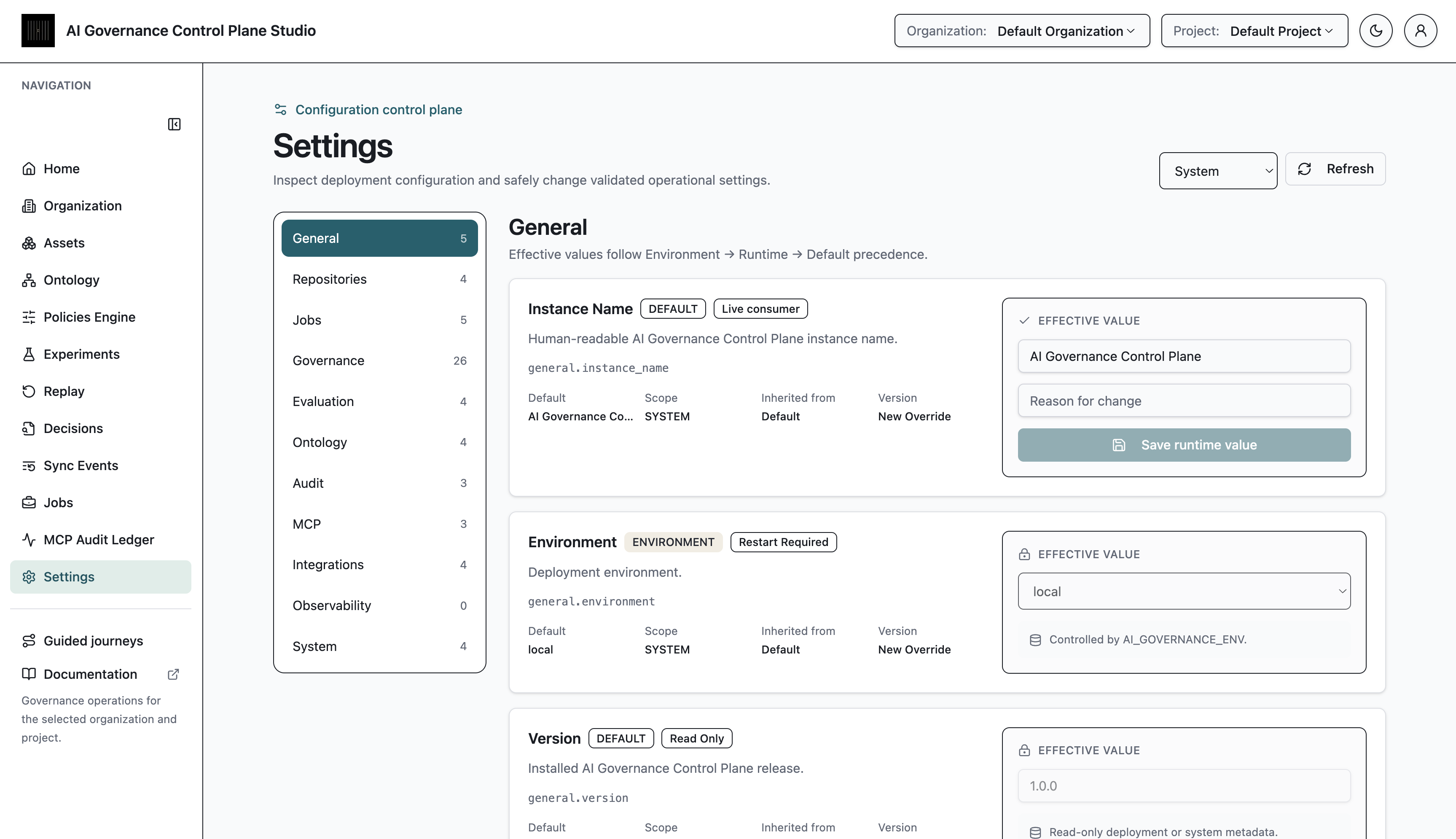Click the Jobs briefcase icon in sidebar
This screenshot has height=839, width=1456.
pos(29,503)
